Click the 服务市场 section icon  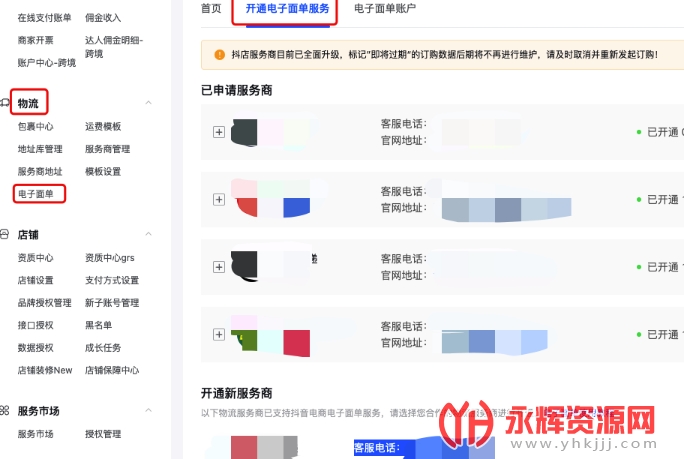[4, 411]
